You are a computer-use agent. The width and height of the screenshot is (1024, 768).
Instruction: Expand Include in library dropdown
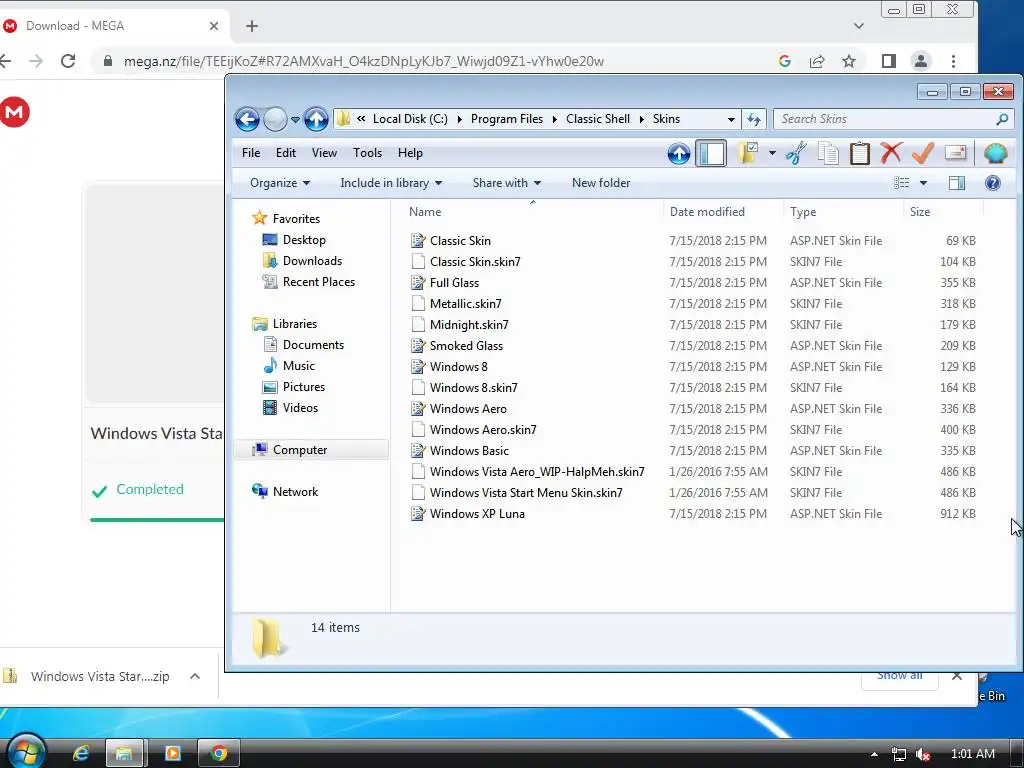[x=391, y=183]
